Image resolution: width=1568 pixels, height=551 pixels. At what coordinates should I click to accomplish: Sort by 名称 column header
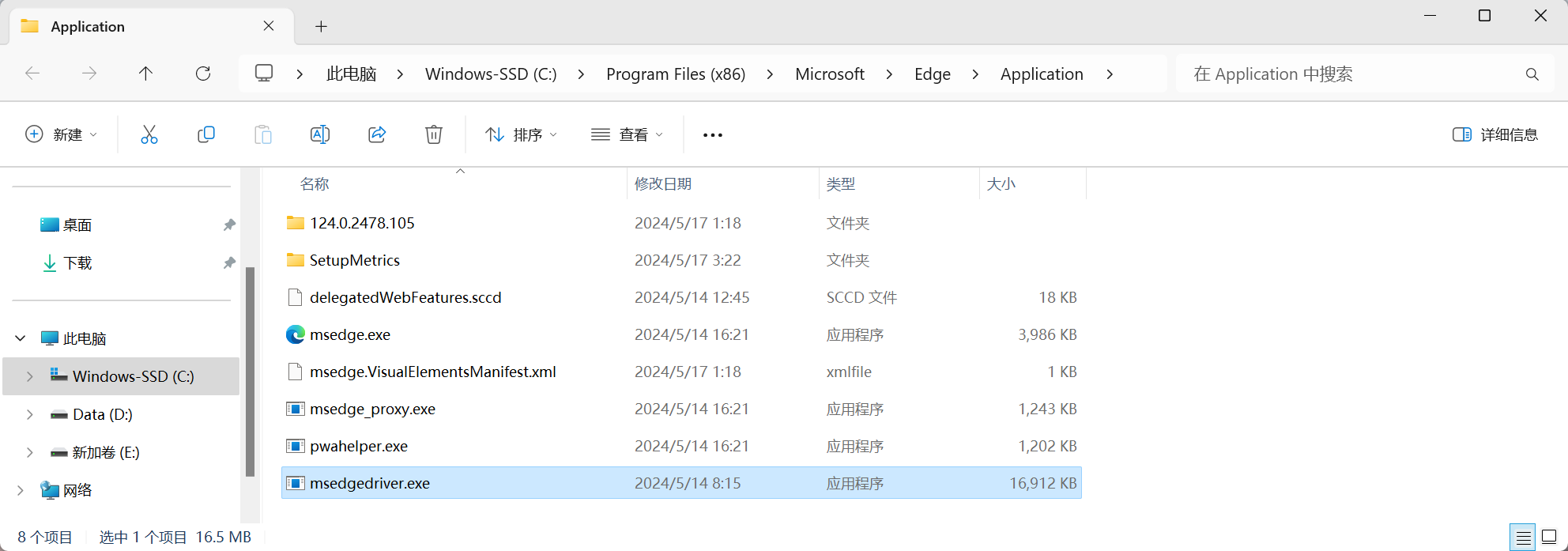pyautogui.click(x=315, y=183)
